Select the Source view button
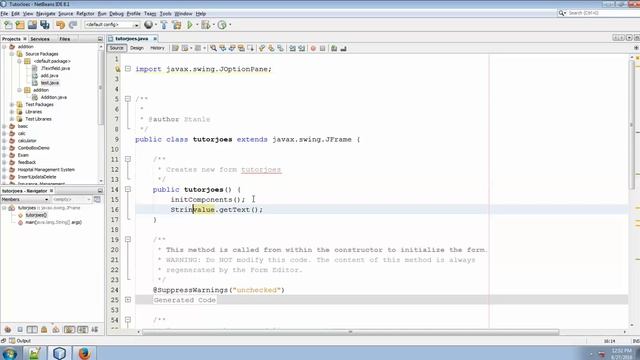The image size is (640, 360). [x=116, y=48]
